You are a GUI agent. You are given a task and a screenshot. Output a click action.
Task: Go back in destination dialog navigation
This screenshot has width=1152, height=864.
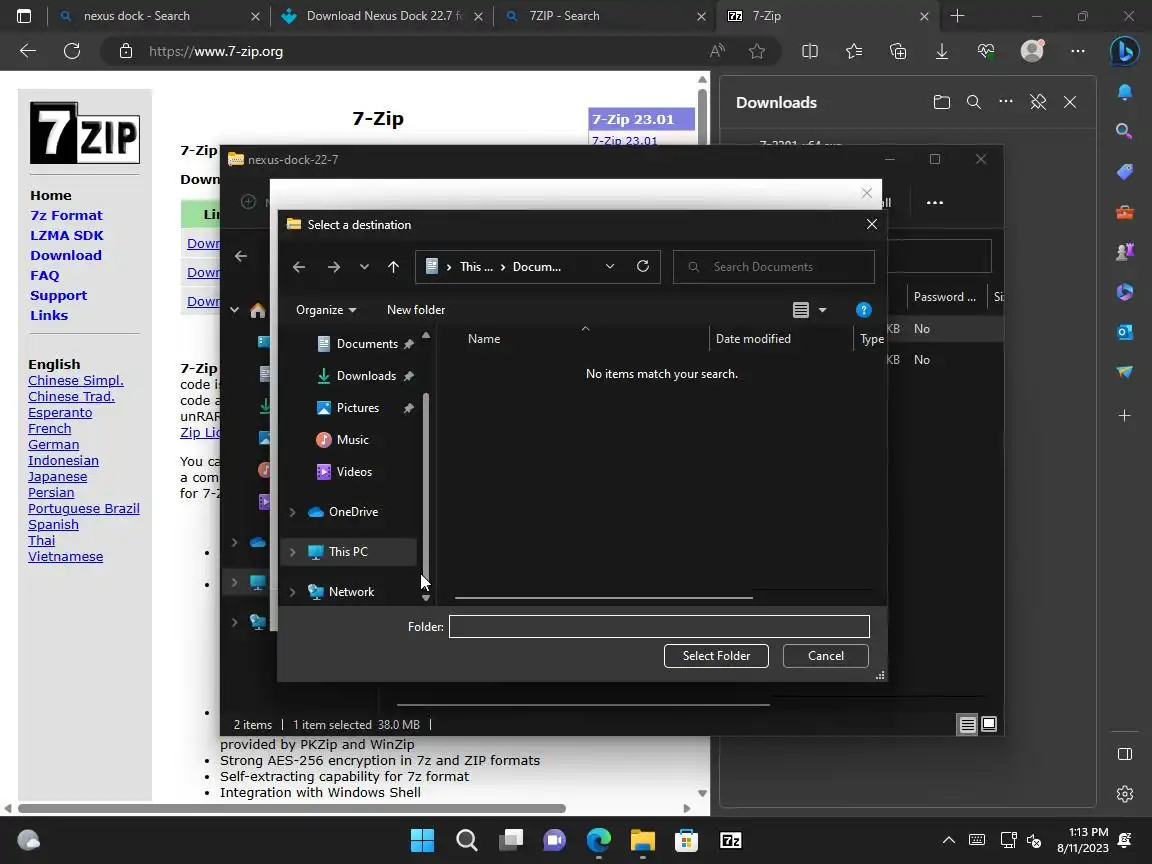299,267
